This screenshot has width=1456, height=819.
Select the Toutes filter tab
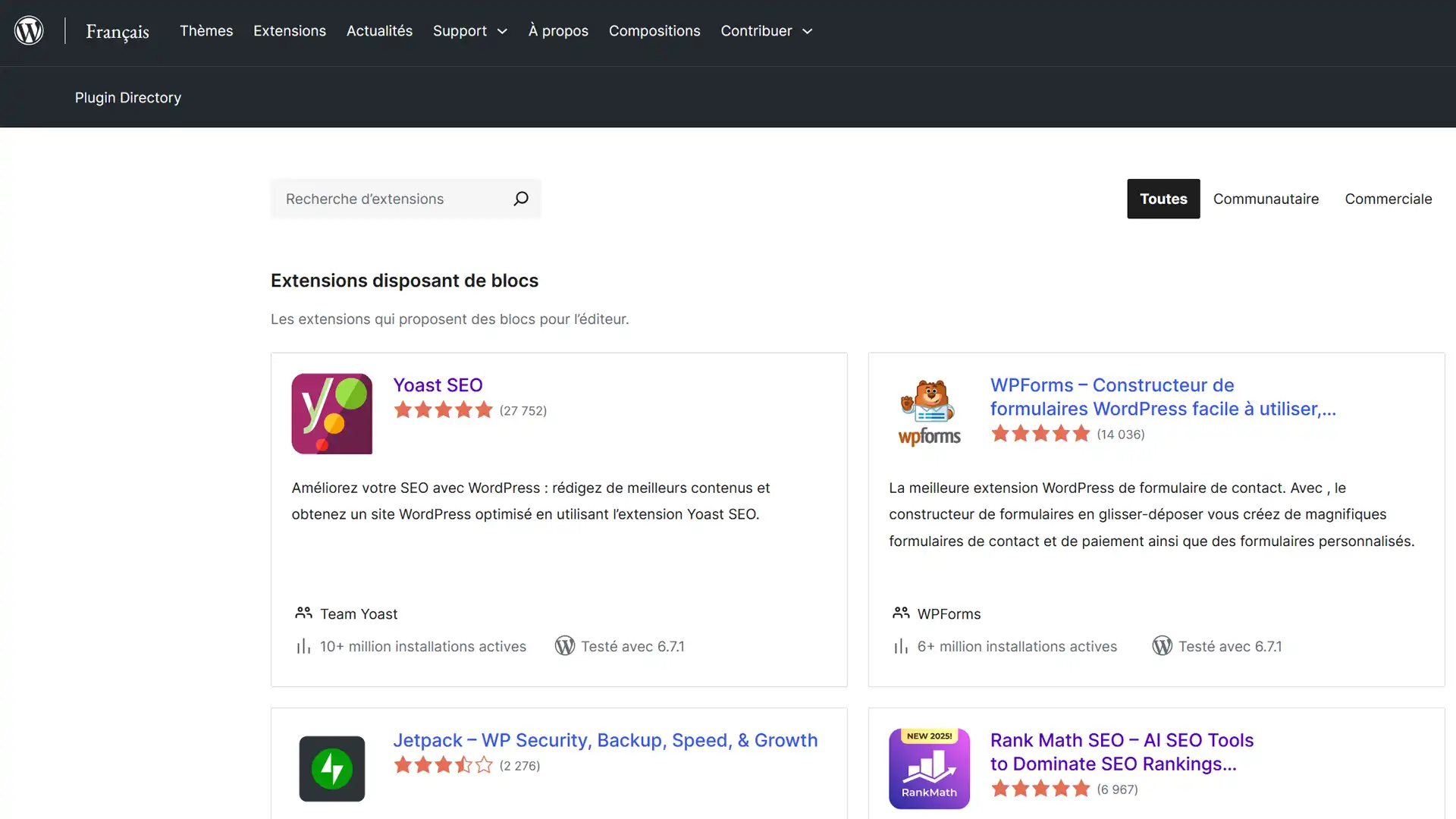pos(1163,199)
